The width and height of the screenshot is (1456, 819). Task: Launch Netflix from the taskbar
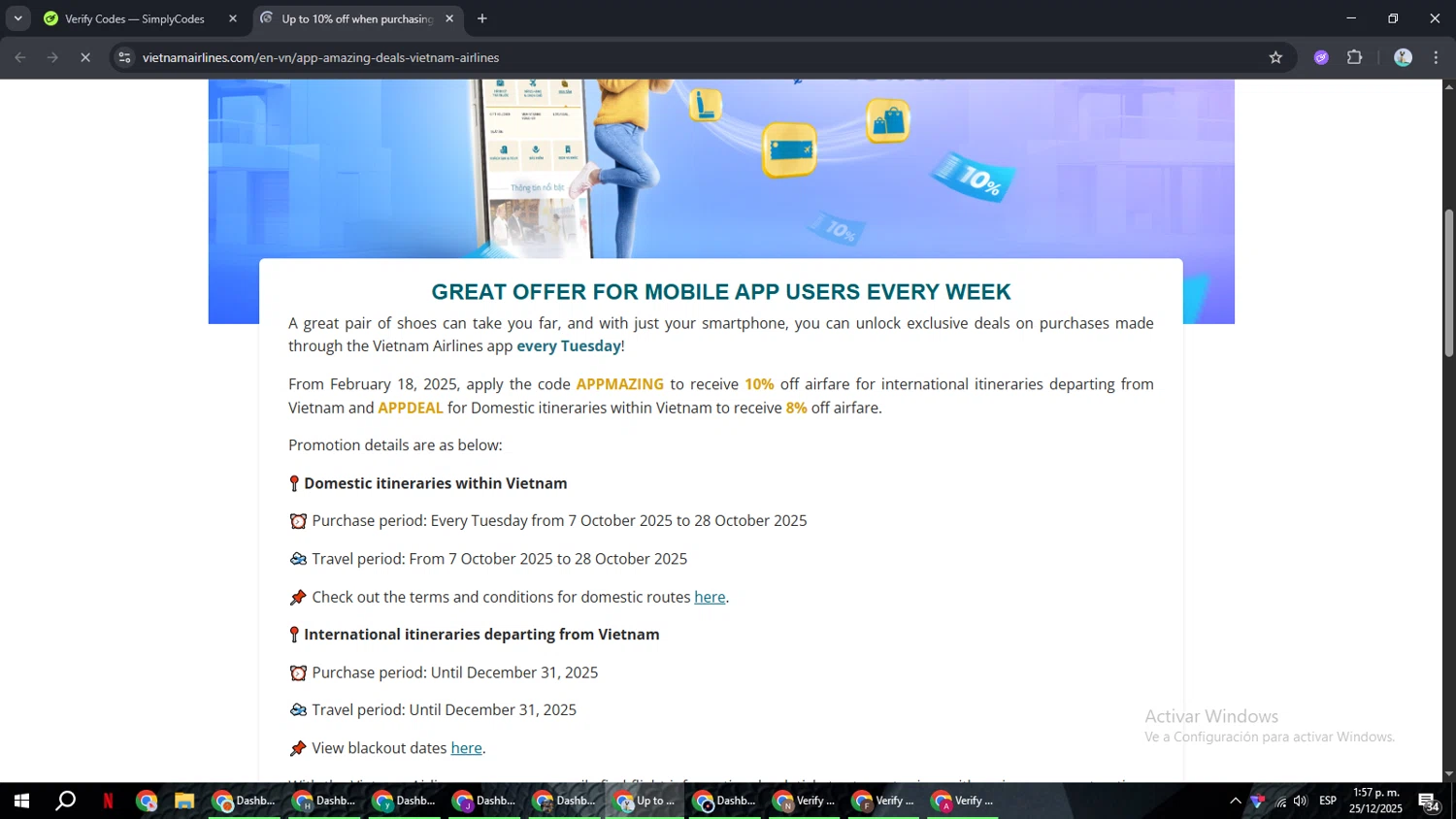pyautogui.click(x=108, y=801)
